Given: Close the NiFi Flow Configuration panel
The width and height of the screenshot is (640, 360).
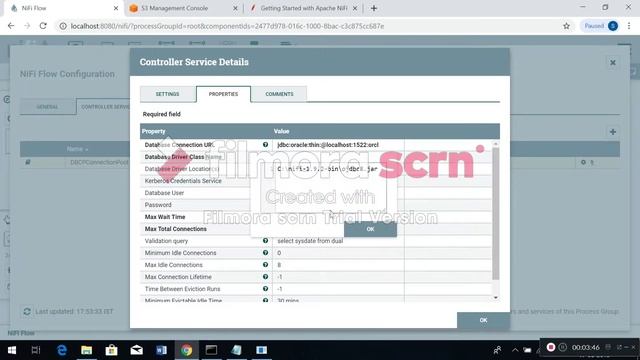Looking at the screenshot, I should [x=613, y=62].
